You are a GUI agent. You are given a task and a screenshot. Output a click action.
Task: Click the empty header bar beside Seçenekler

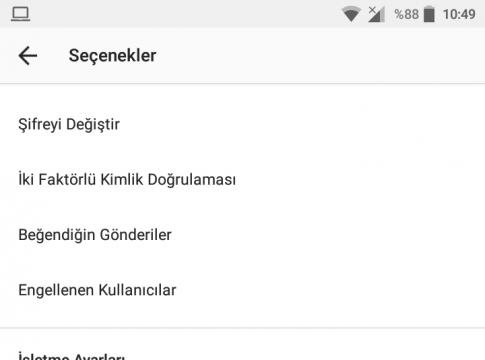(x=320, y=55)
